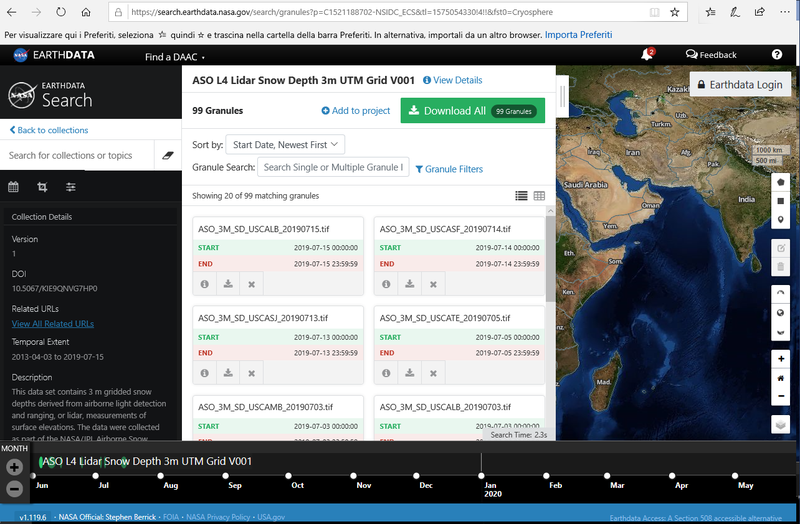Remove granule ASO_3M_SD_USCALB_20190715.tif

(x=252, y=284)
